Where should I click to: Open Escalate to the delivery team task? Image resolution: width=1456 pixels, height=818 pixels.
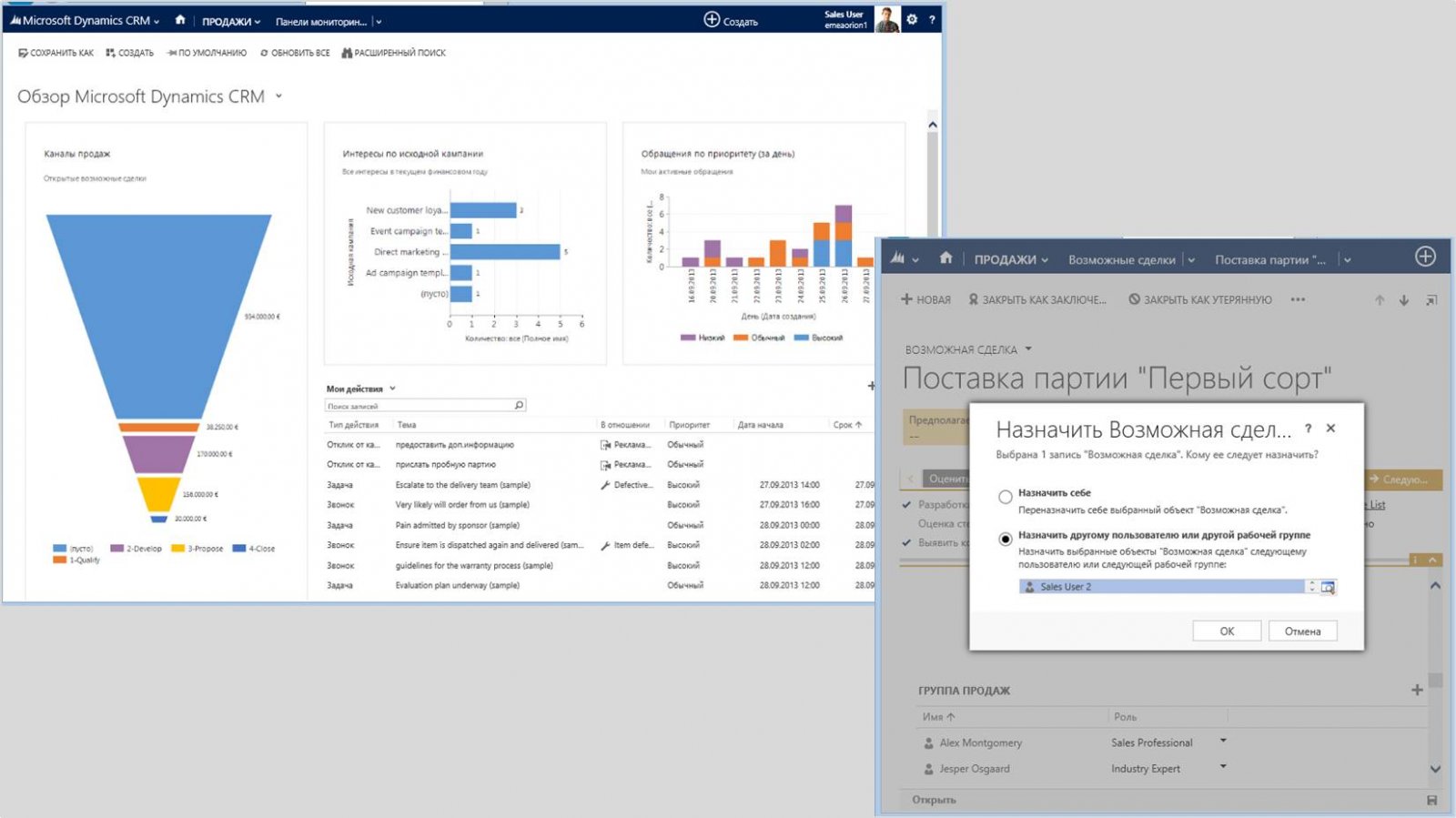click(x=462, y=485)
